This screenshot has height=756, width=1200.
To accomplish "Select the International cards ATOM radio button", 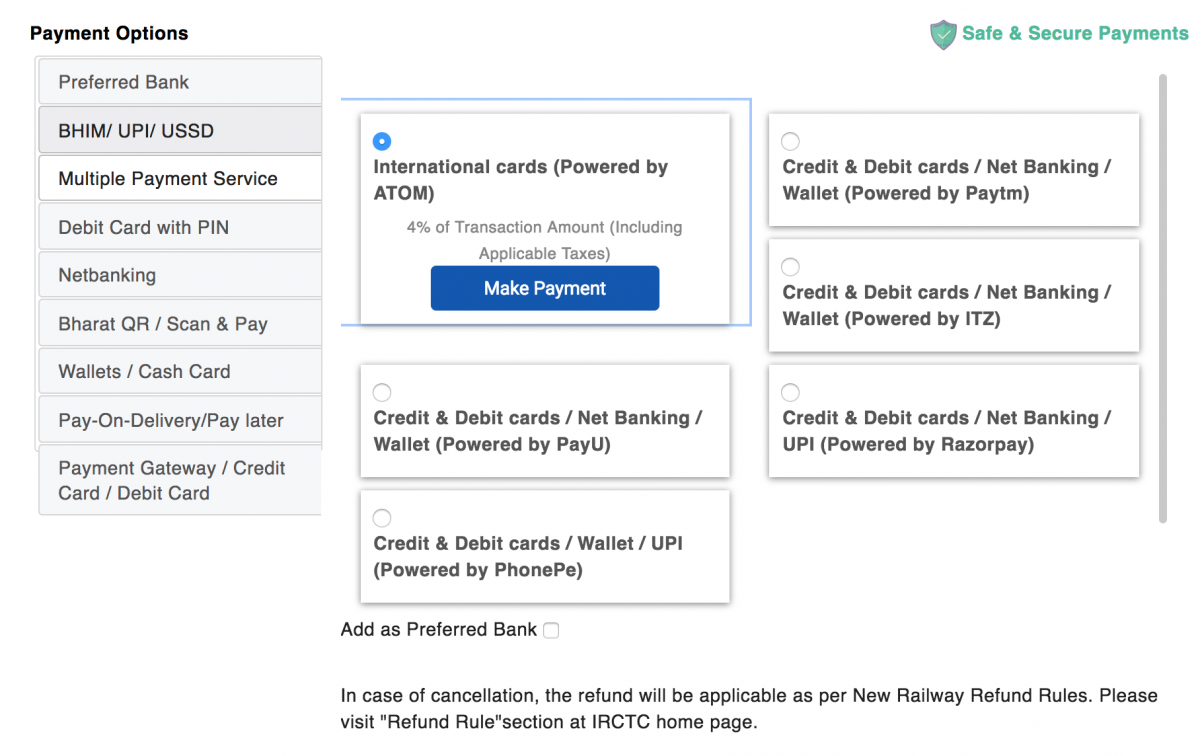I will (x=382, y=141).
